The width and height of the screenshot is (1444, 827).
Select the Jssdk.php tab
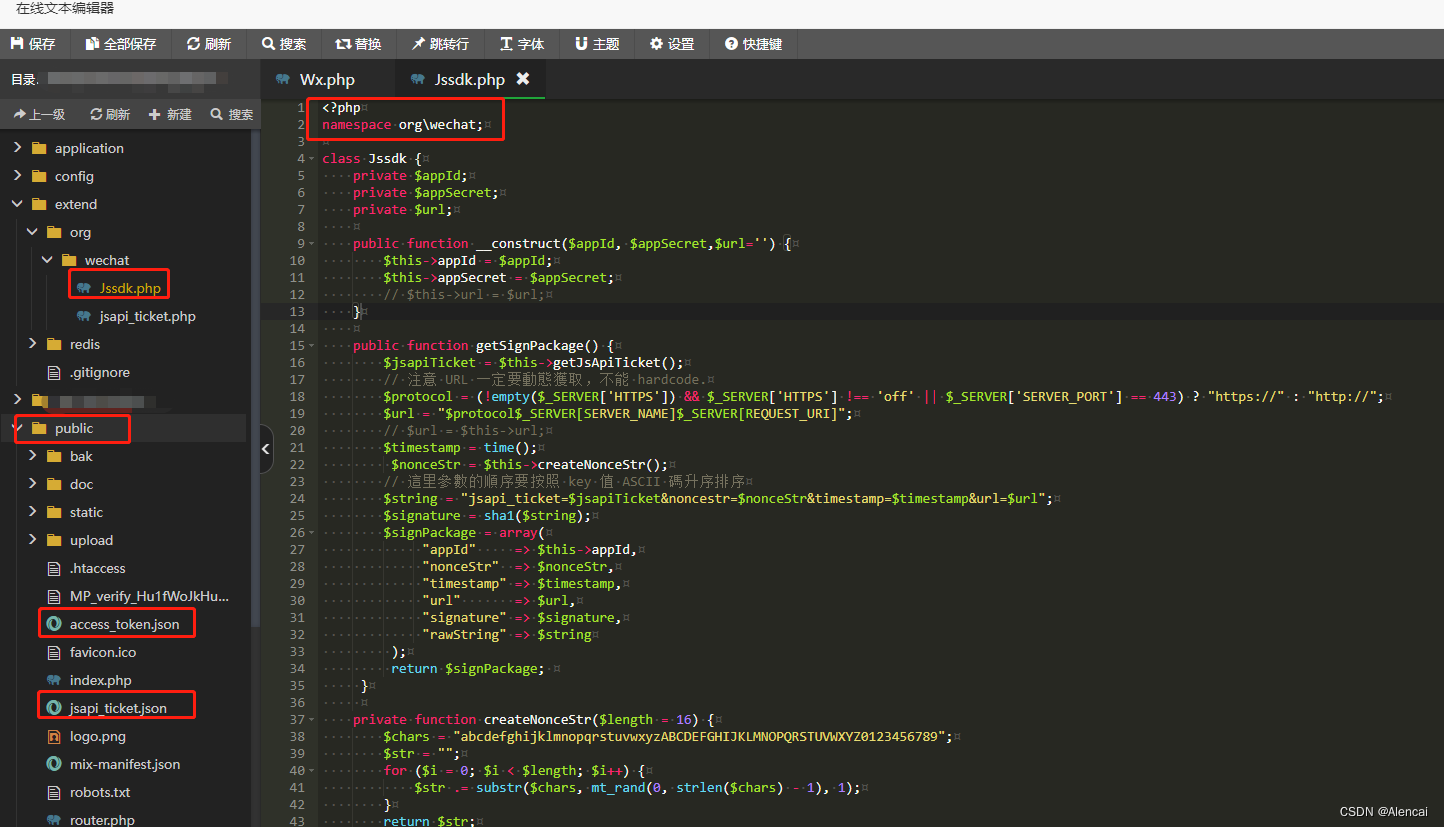tap(470, 80)
